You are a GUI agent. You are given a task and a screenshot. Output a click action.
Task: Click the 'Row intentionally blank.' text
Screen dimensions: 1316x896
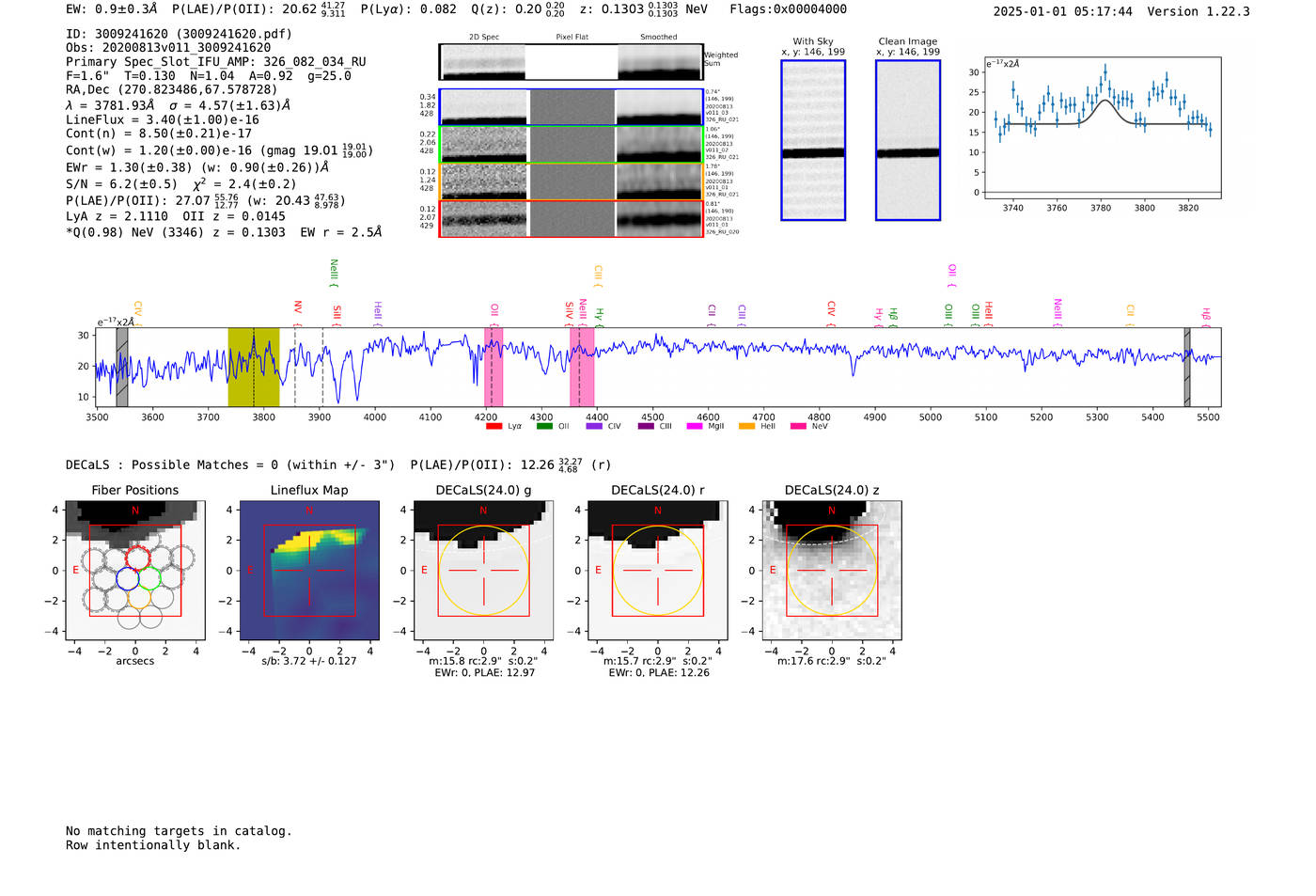[153, 845]
